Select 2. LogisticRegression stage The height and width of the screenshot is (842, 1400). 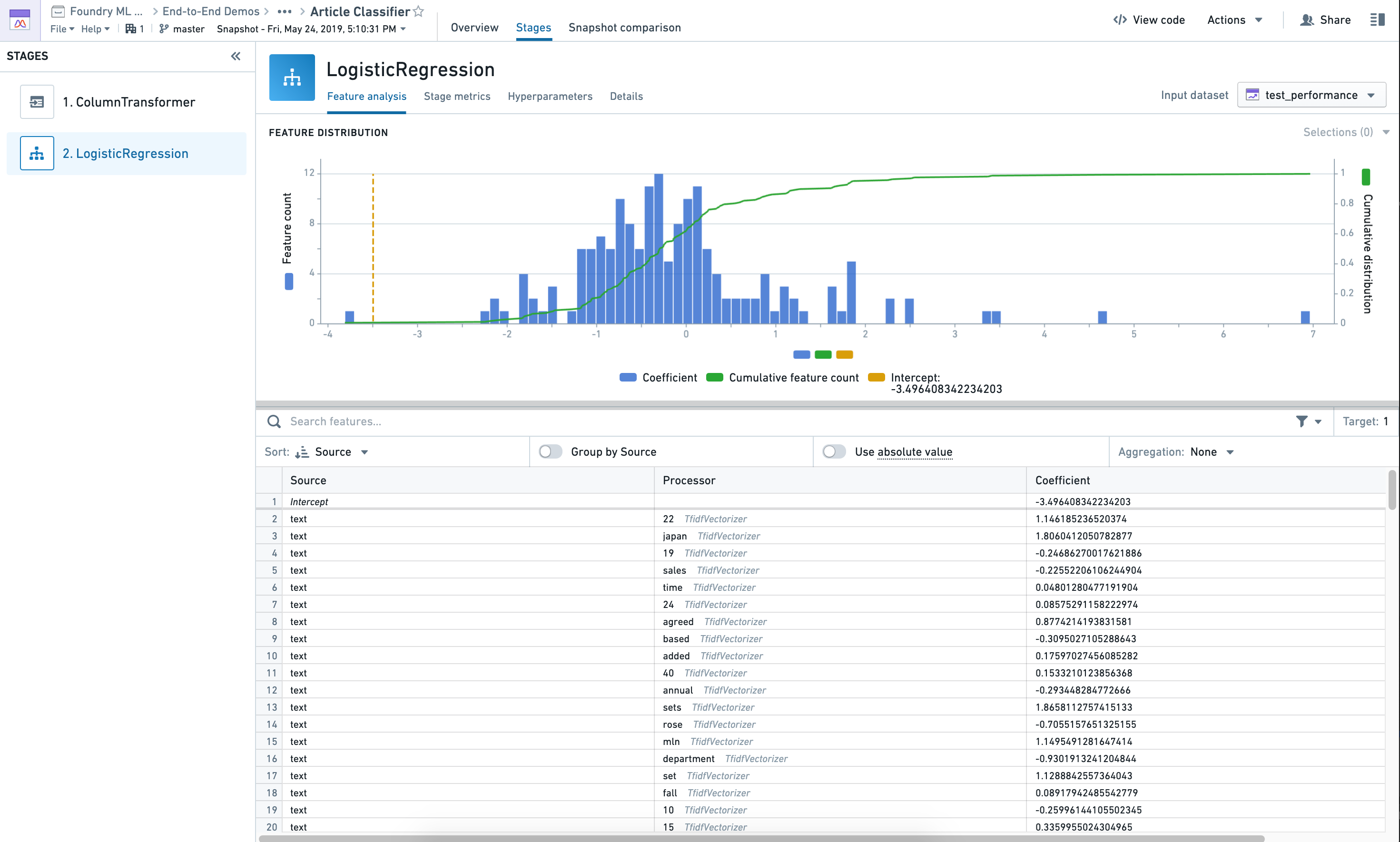click(127, 153)
